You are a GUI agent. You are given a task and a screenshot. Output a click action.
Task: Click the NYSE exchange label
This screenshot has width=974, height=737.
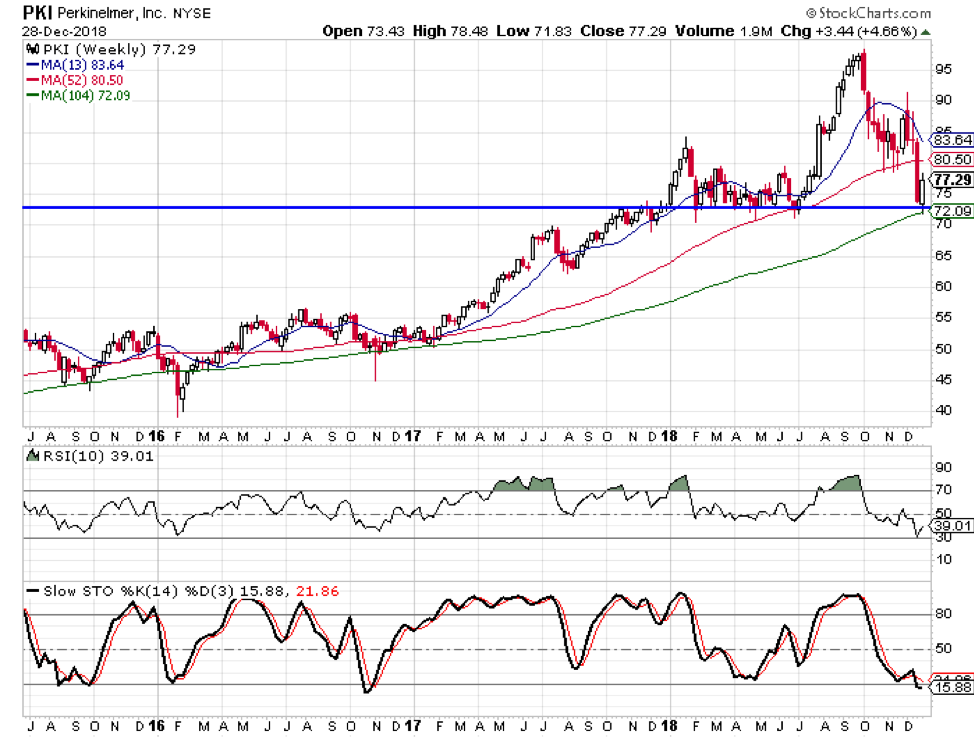(x=192, y=13)
